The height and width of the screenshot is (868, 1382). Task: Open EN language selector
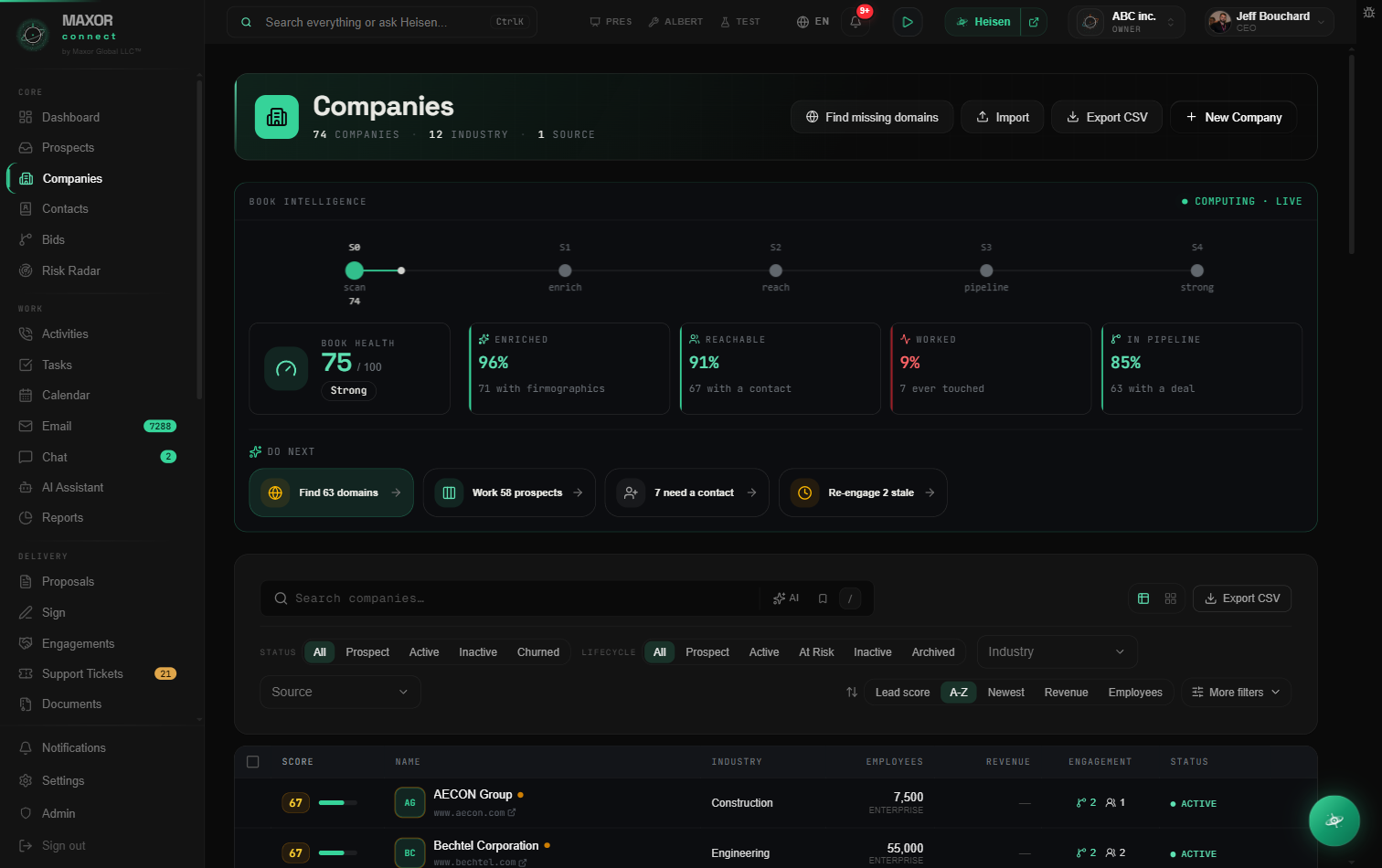click(813, 22)
